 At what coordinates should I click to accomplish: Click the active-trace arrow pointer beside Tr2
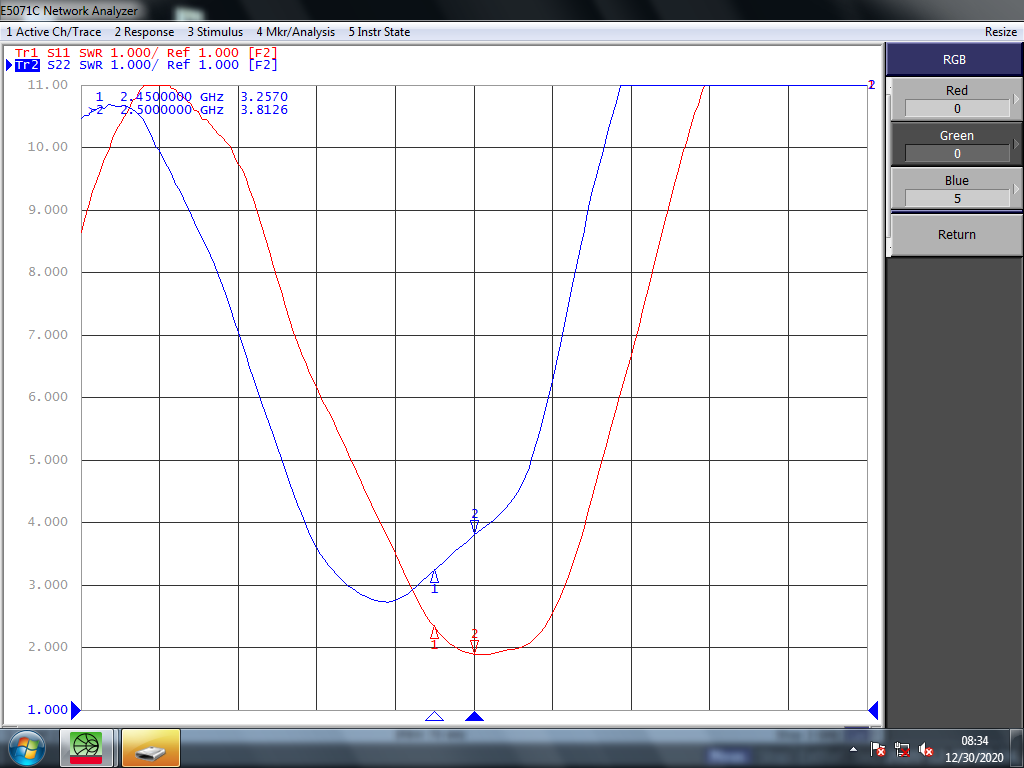(x=7, y=64)
